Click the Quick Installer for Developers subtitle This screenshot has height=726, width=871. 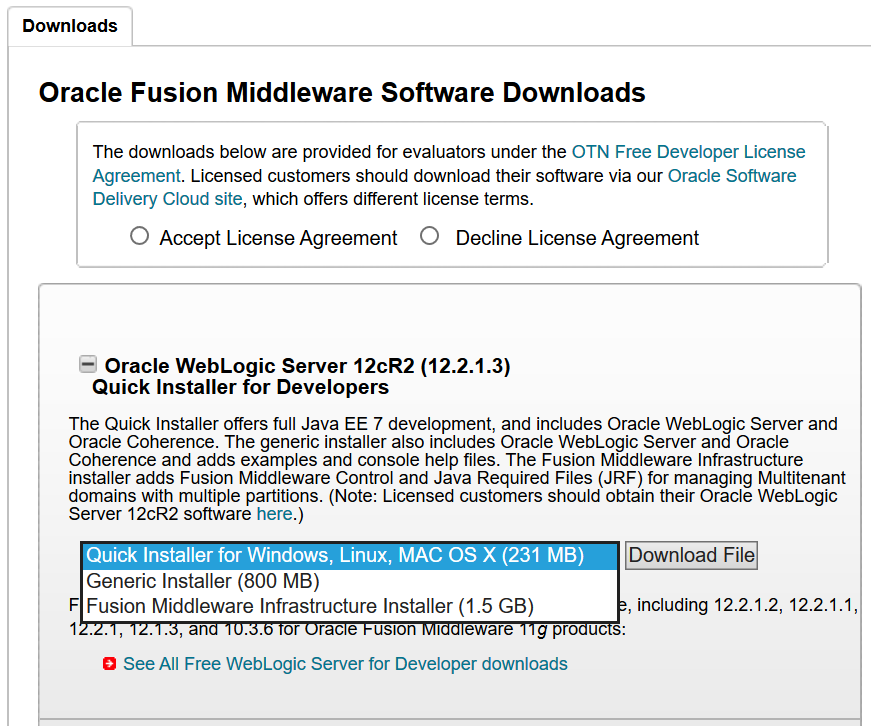point(241,387)
